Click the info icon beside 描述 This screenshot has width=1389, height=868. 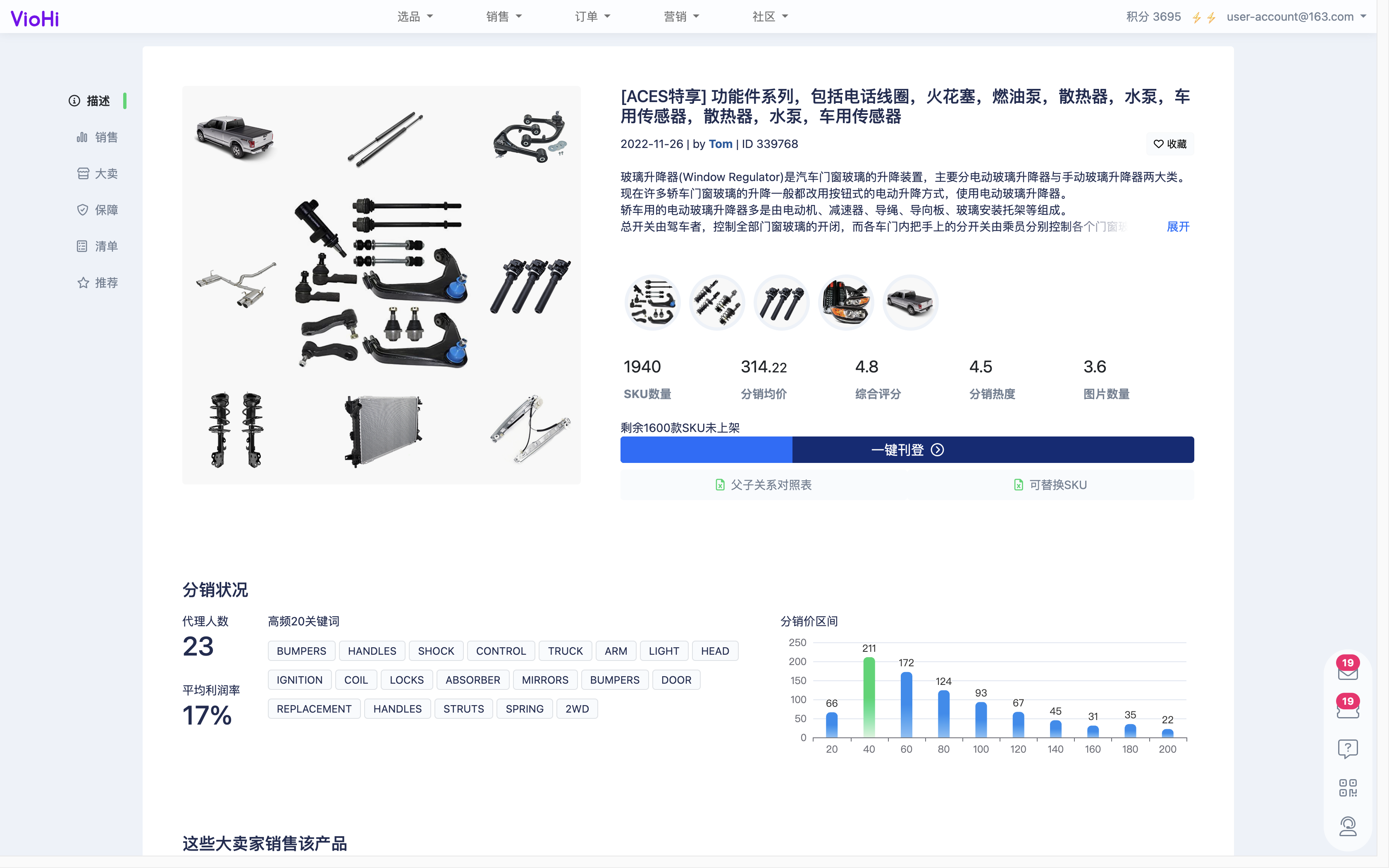point(74,101)
